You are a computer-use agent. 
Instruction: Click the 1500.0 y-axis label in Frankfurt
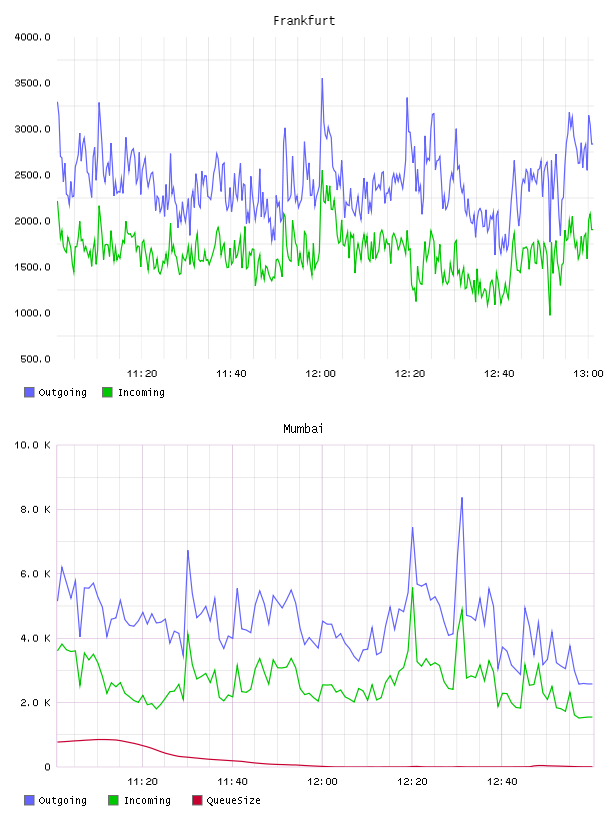pos(32,267)
